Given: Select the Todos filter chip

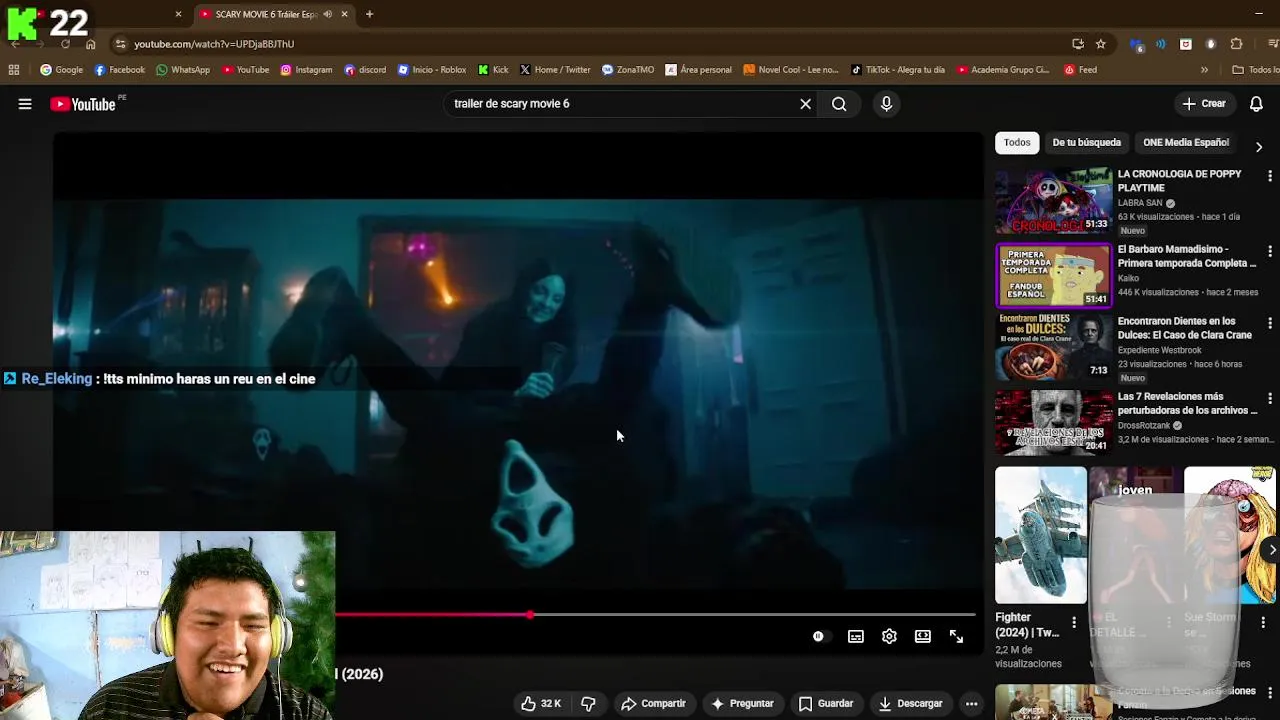Looking at the screenshot, I should pos(1017,142).
